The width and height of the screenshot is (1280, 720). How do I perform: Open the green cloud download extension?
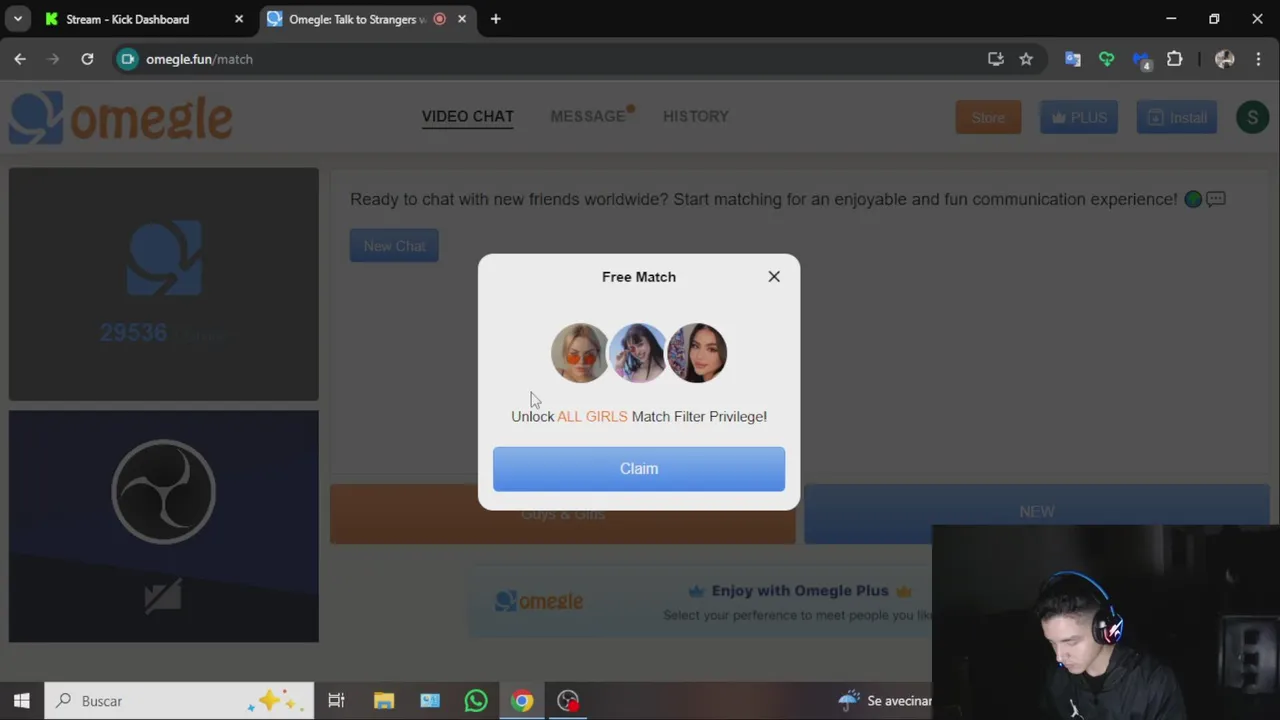(1107, 59)
